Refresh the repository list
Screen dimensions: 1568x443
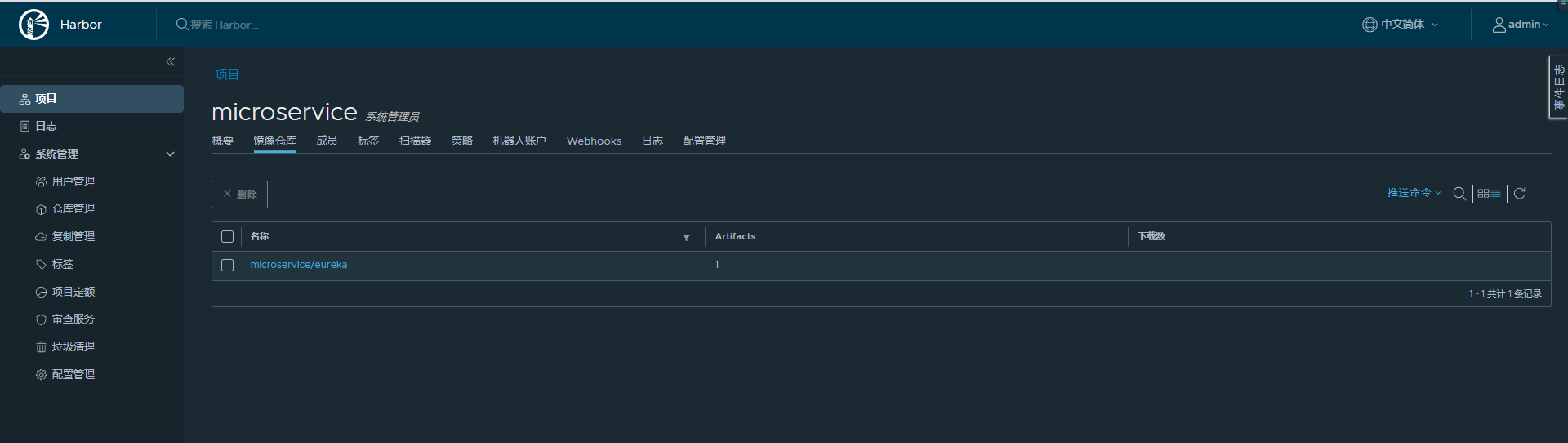(x=1520, y=194)
